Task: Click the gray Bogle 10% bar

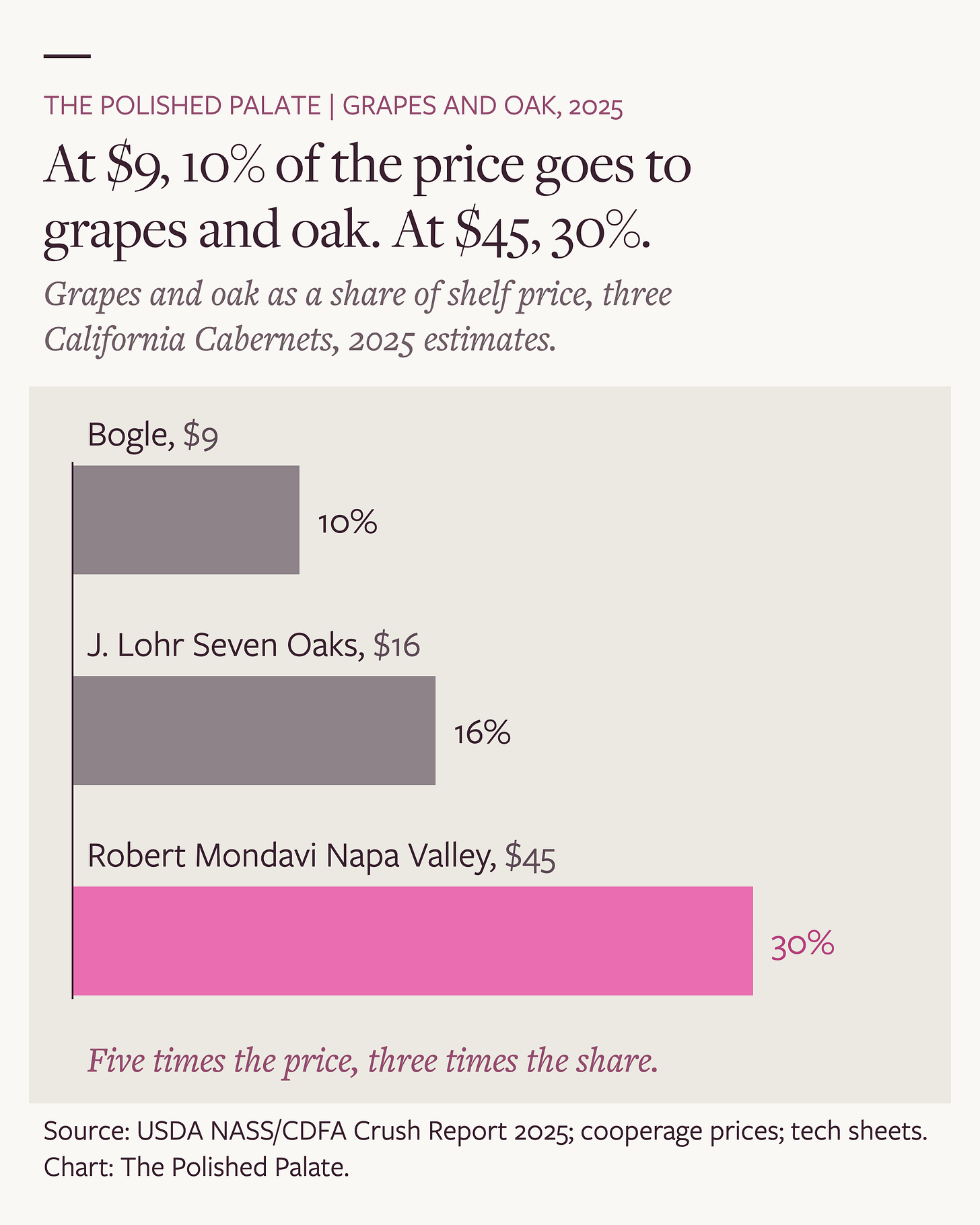Action: point(186,520)
